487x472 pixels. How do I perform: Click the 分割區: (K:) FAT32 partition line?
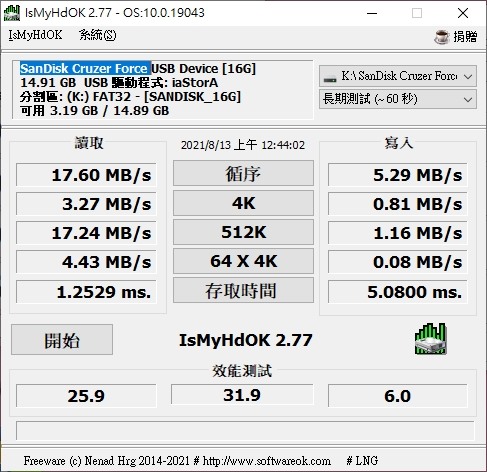tap(130, 97)
